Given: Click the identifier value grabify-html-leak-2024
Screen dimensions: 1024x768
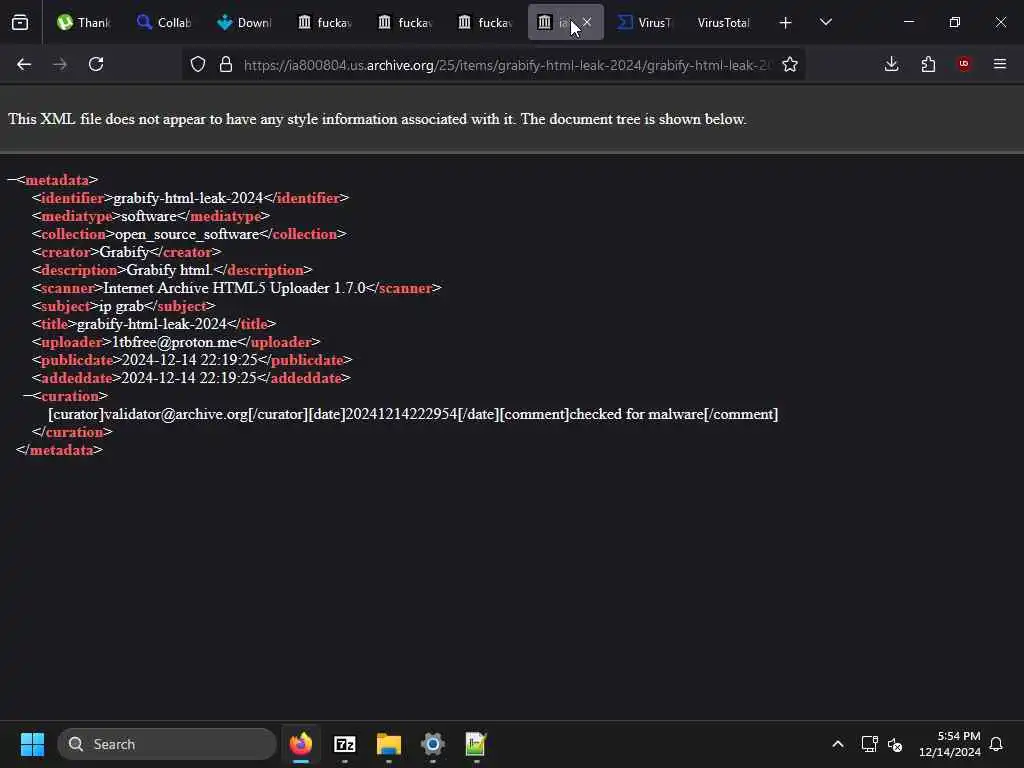Looking at the screenshot, I should coord(188,198).
